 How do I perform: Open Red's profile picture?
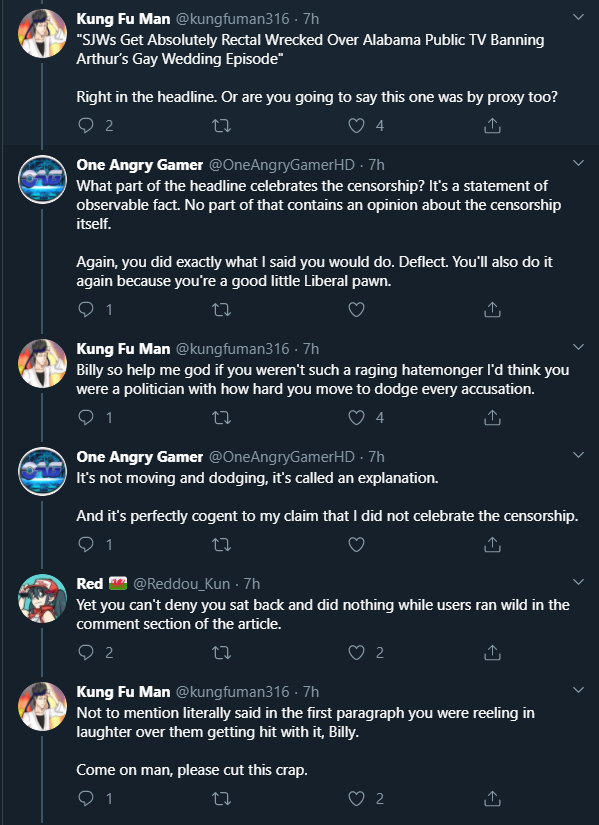(42, 598)
